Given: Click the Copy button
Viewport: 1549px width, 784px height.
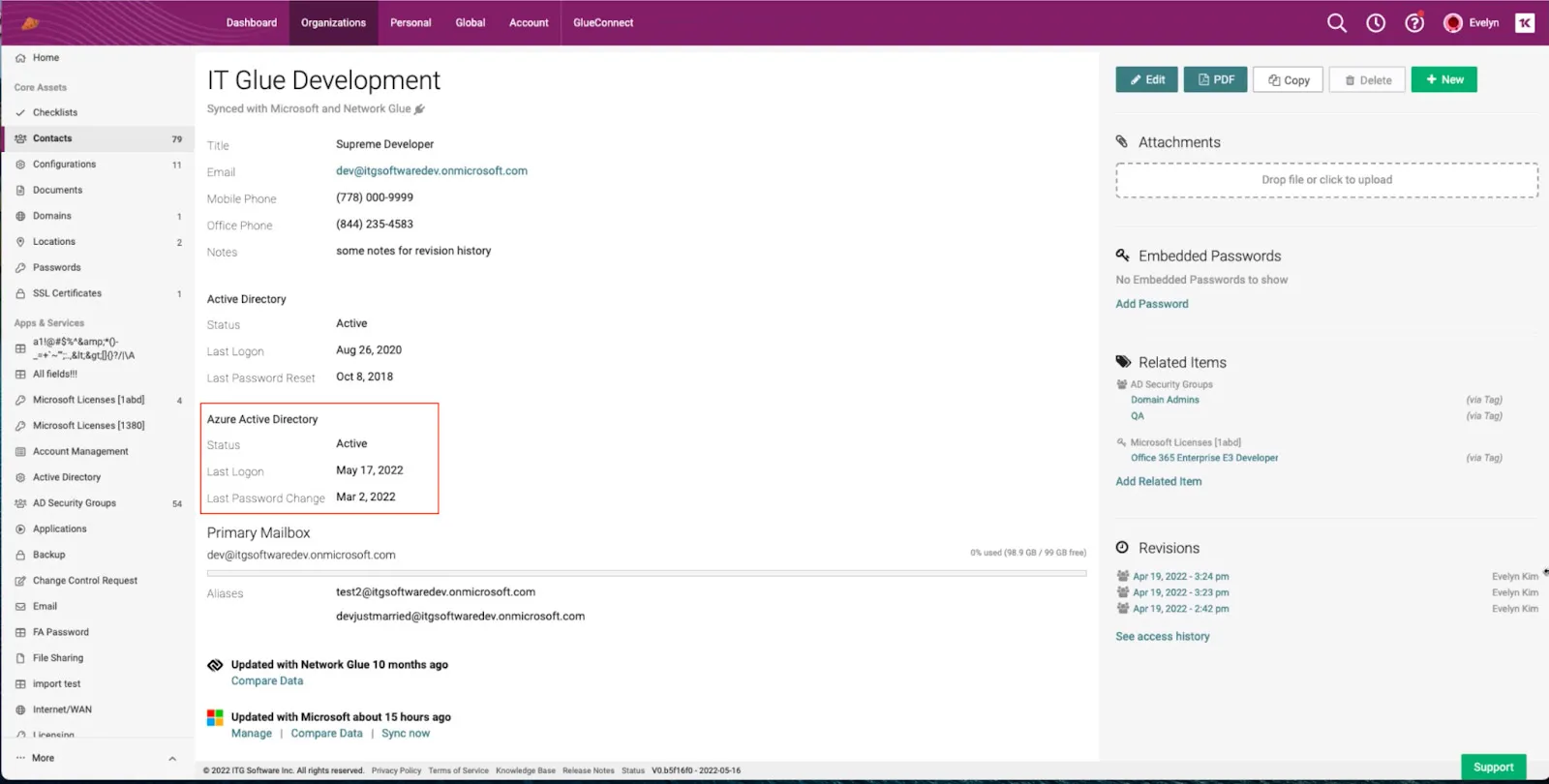Looking at the screenshot, I should pos(1288,80).
